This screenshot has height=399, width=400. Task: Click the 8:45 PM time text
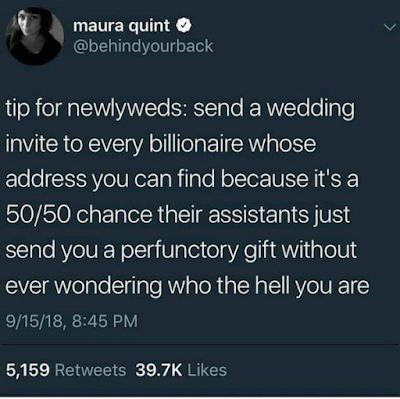click(x=104, y=322)
